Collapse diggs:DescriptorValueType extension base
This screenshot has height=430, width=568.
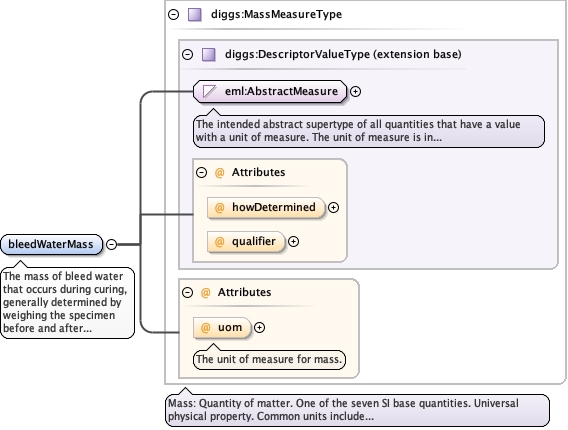point(187,54)
